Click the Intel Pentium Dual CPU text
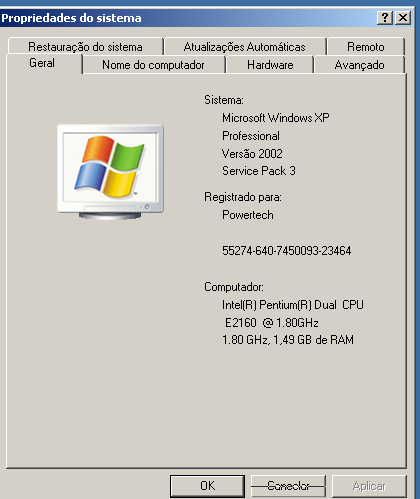This screenshot has height=499, width=420. [x=293, y=305]
